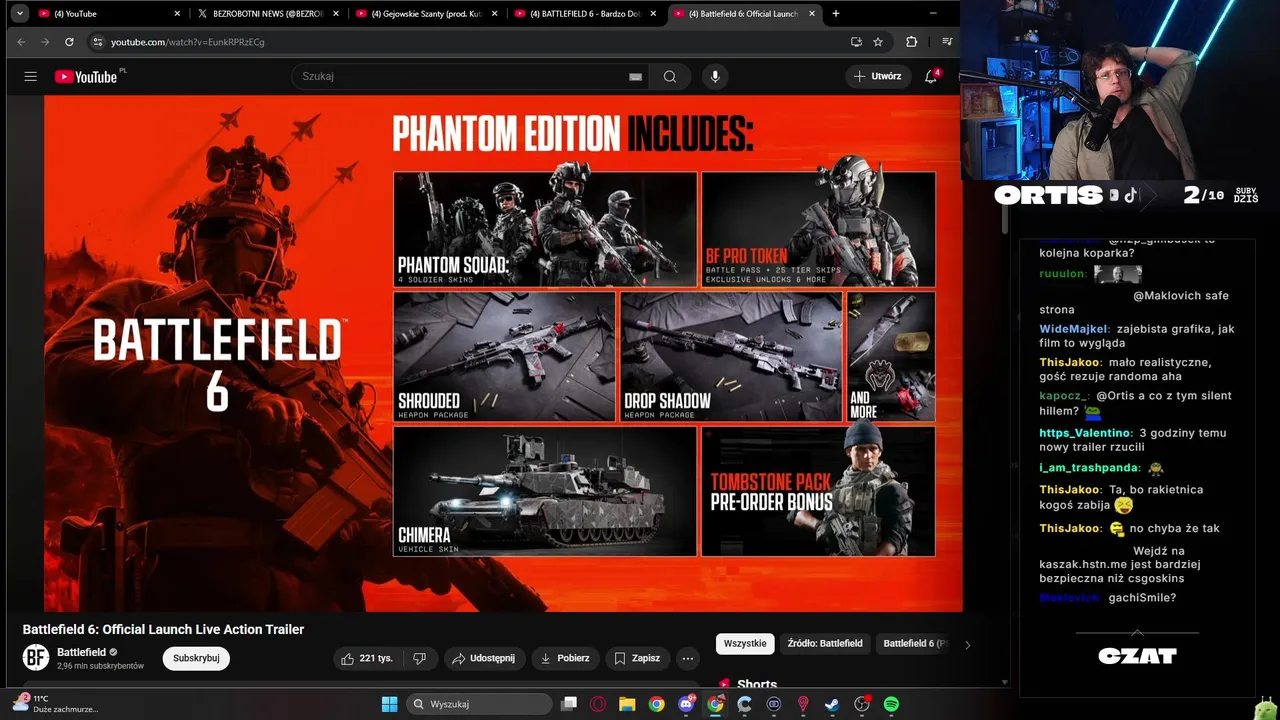Click the Subskrybuj button

[x=196, y=658]
